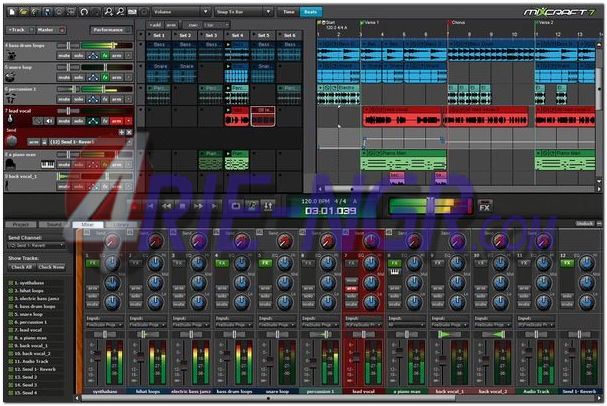Switch to the Project tab
This screenshot has width=607, height=406.
[x=21, y=224]
